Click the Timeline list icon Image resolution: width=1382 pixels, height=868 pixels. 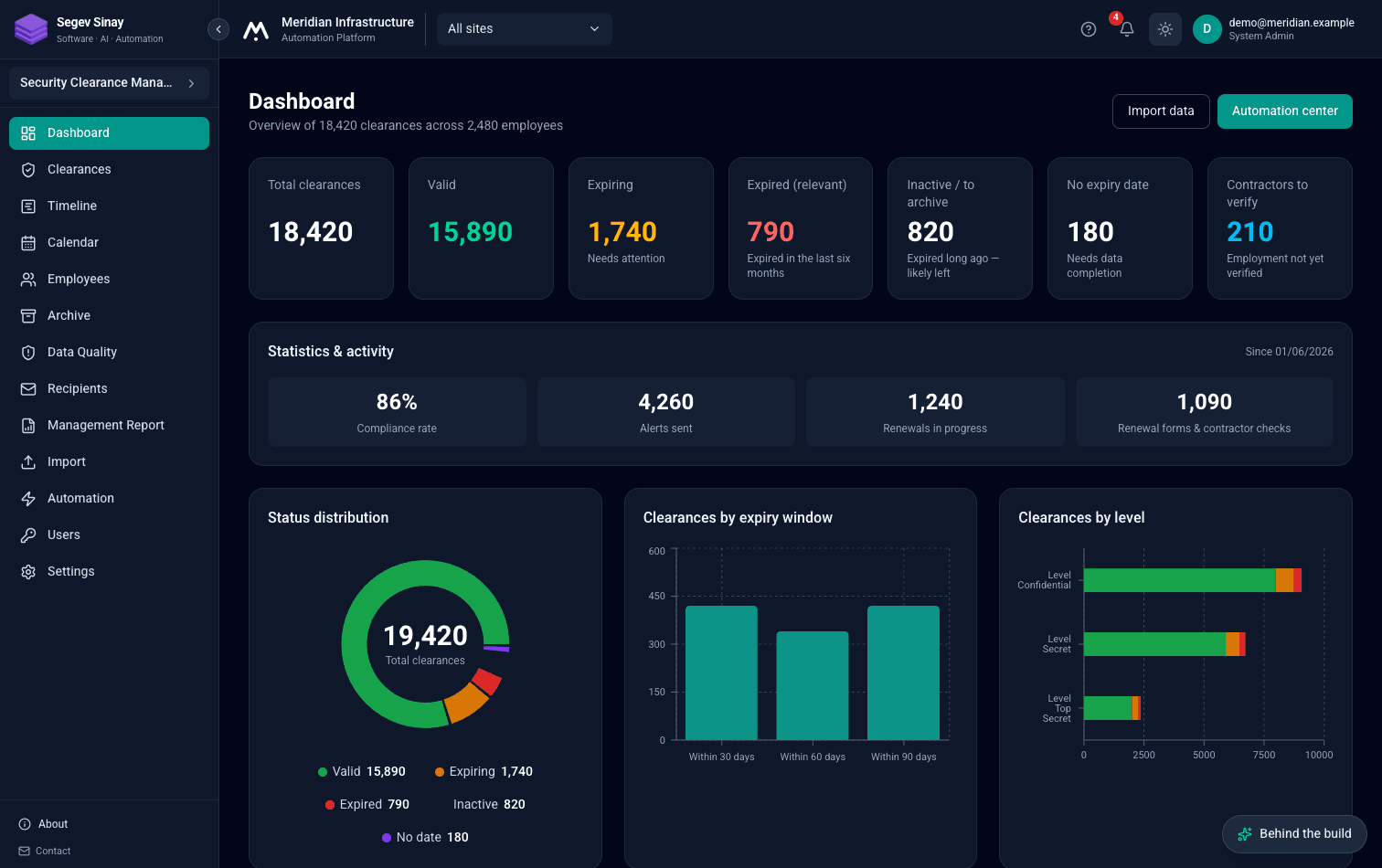(x=28, y=206)
